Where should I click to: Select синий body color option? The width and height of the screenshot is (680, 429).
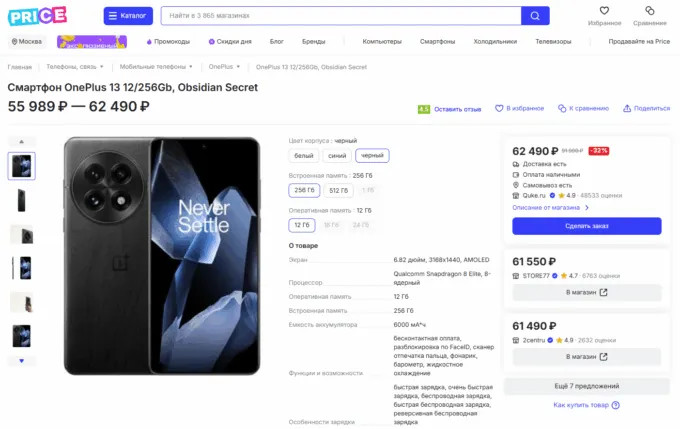pos(336,155)
